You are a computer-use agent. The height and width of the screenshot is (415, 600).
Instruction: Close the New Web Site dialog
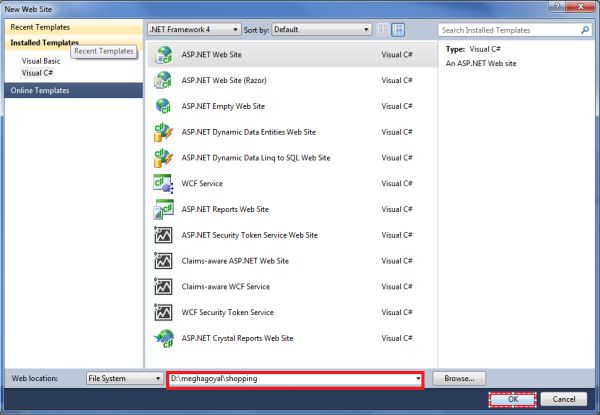(x=580, y=6)
